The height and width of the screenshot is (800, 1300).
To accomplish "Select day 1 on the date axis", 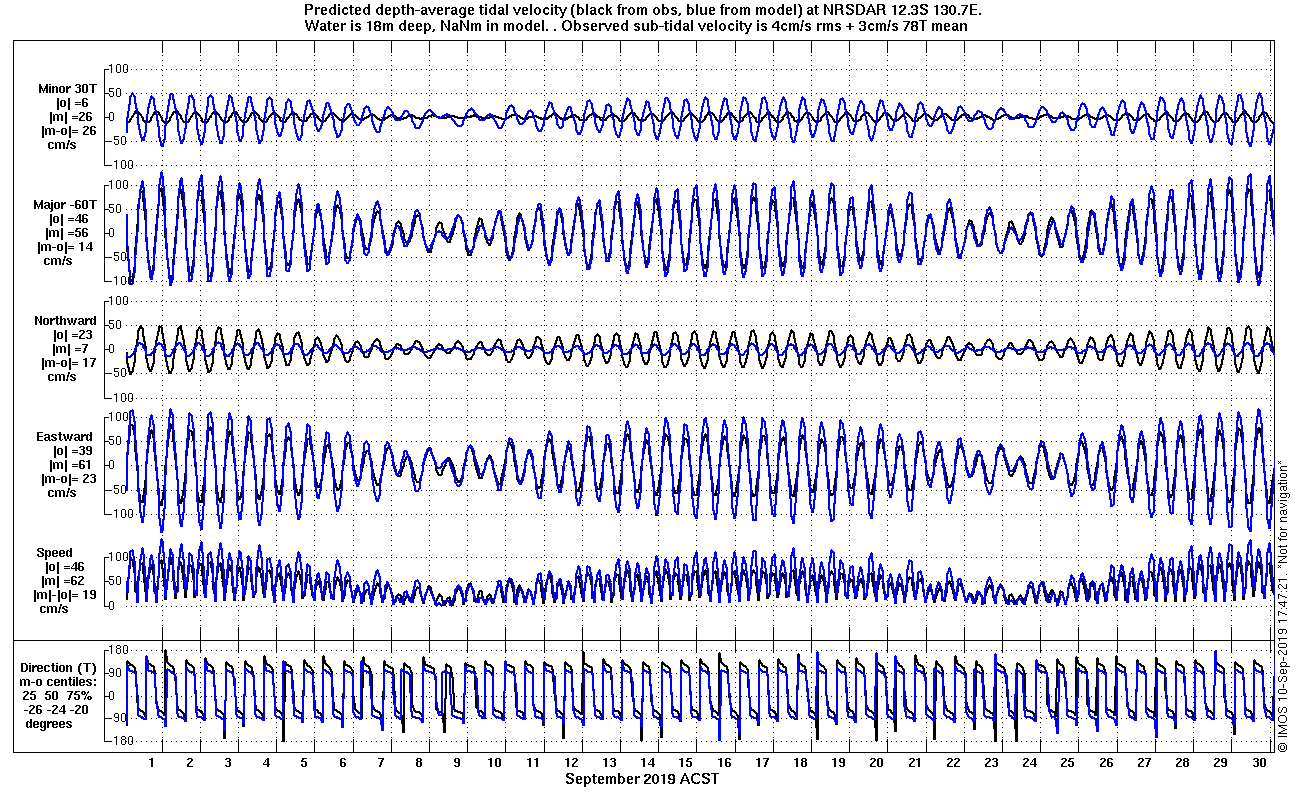I will pos(152,762).
